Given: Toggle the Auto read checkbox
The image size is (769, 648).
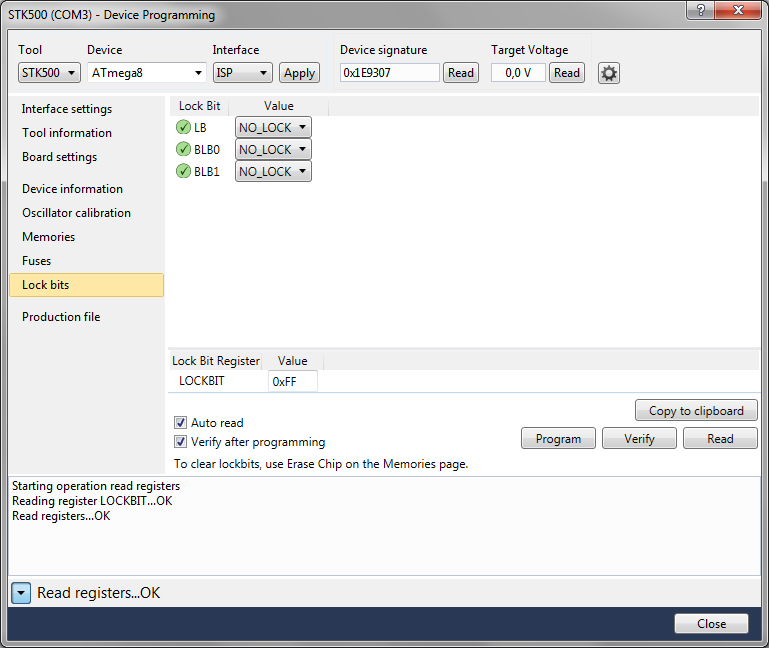Looking at the screenshot, I should [x=180, y=422].
